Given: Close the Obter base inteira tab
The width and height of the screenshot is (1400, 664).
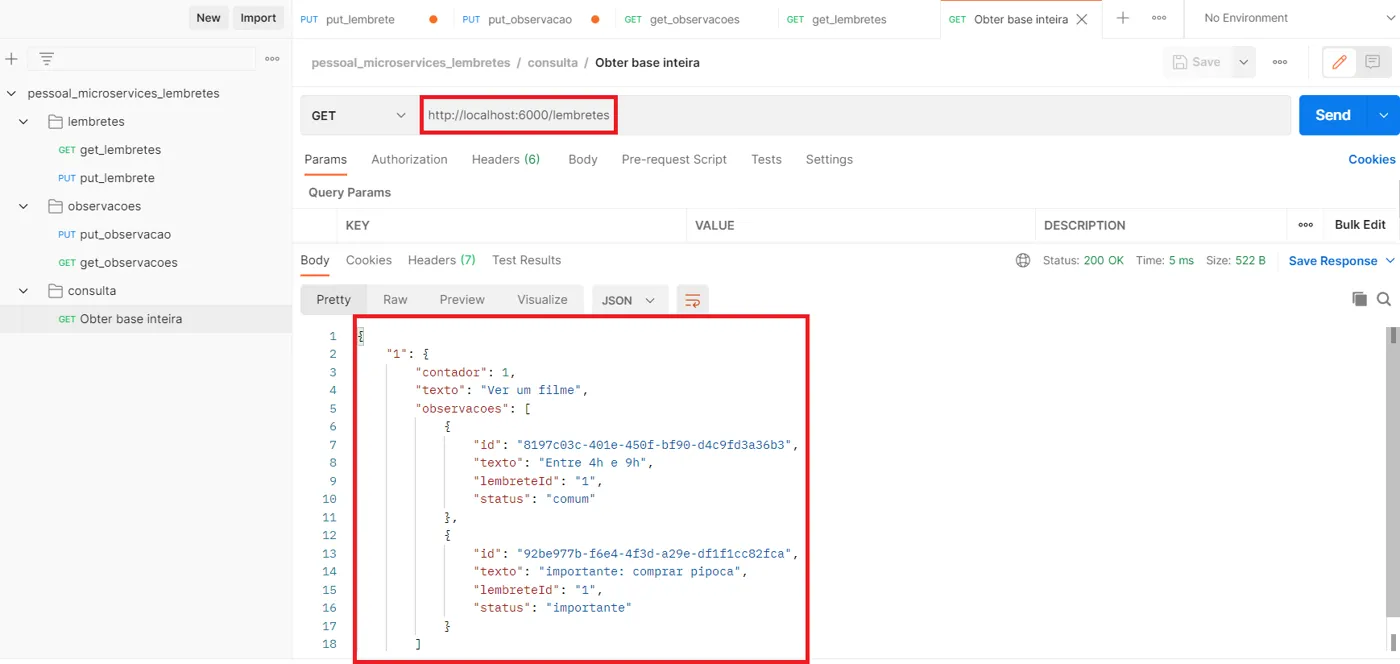Looking at the screenshot, I should click(1082, 19).
